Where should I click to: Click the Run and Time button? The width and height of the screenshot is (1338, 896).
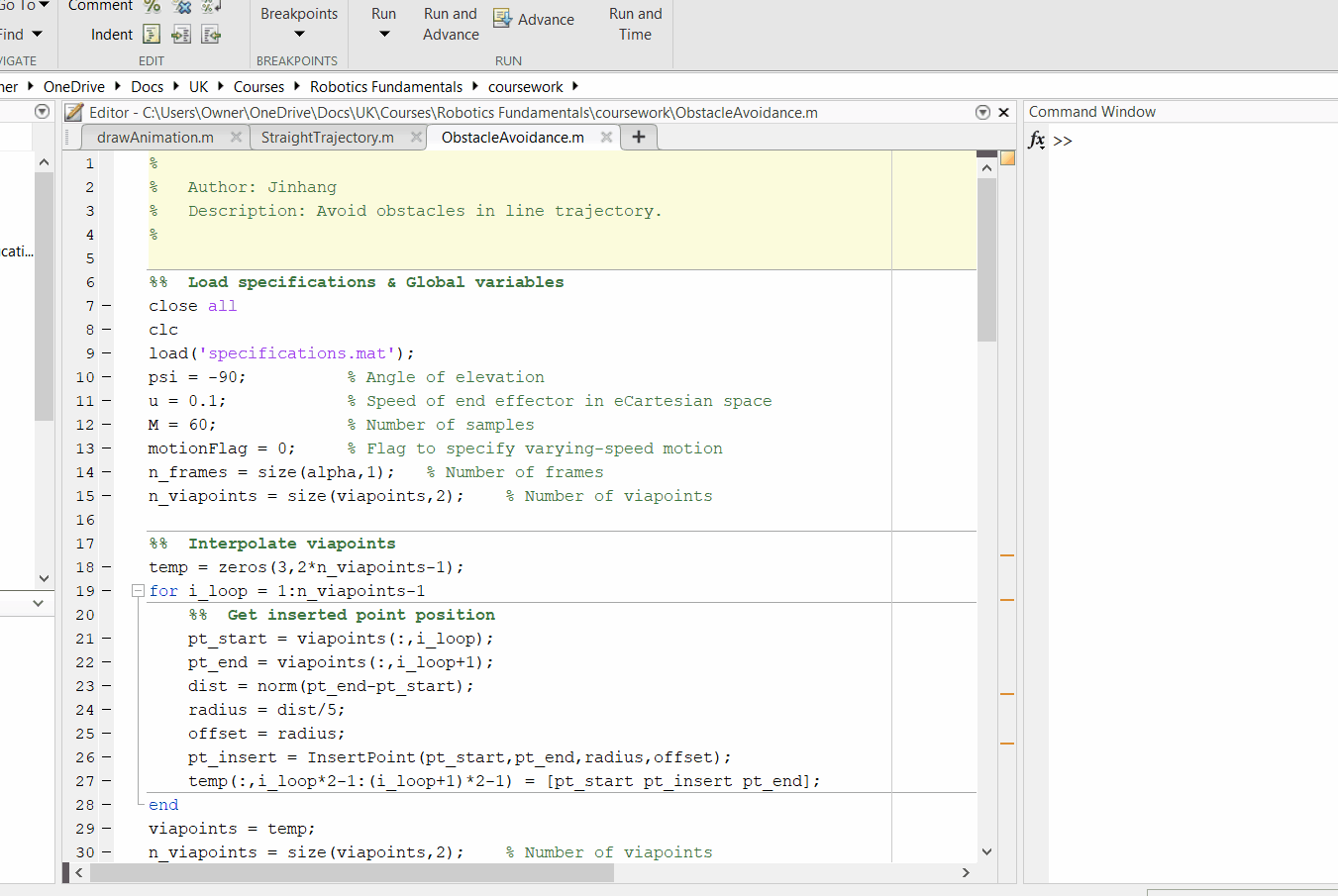tap(635, 24)
